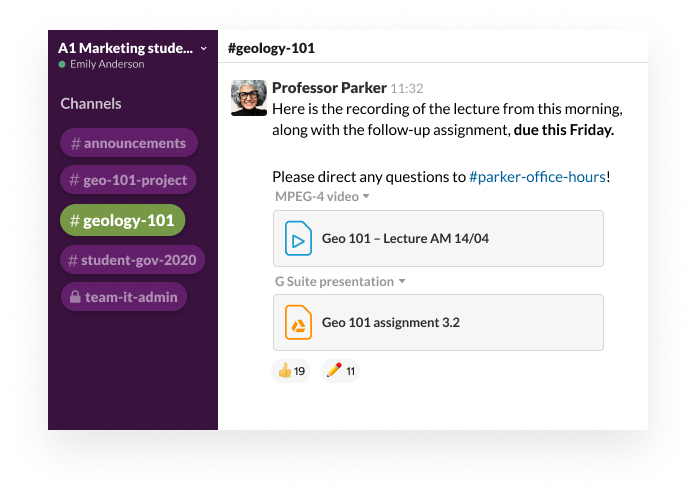Click the video play icon on lecture file
696x496 pixels.
coord(298,239)
